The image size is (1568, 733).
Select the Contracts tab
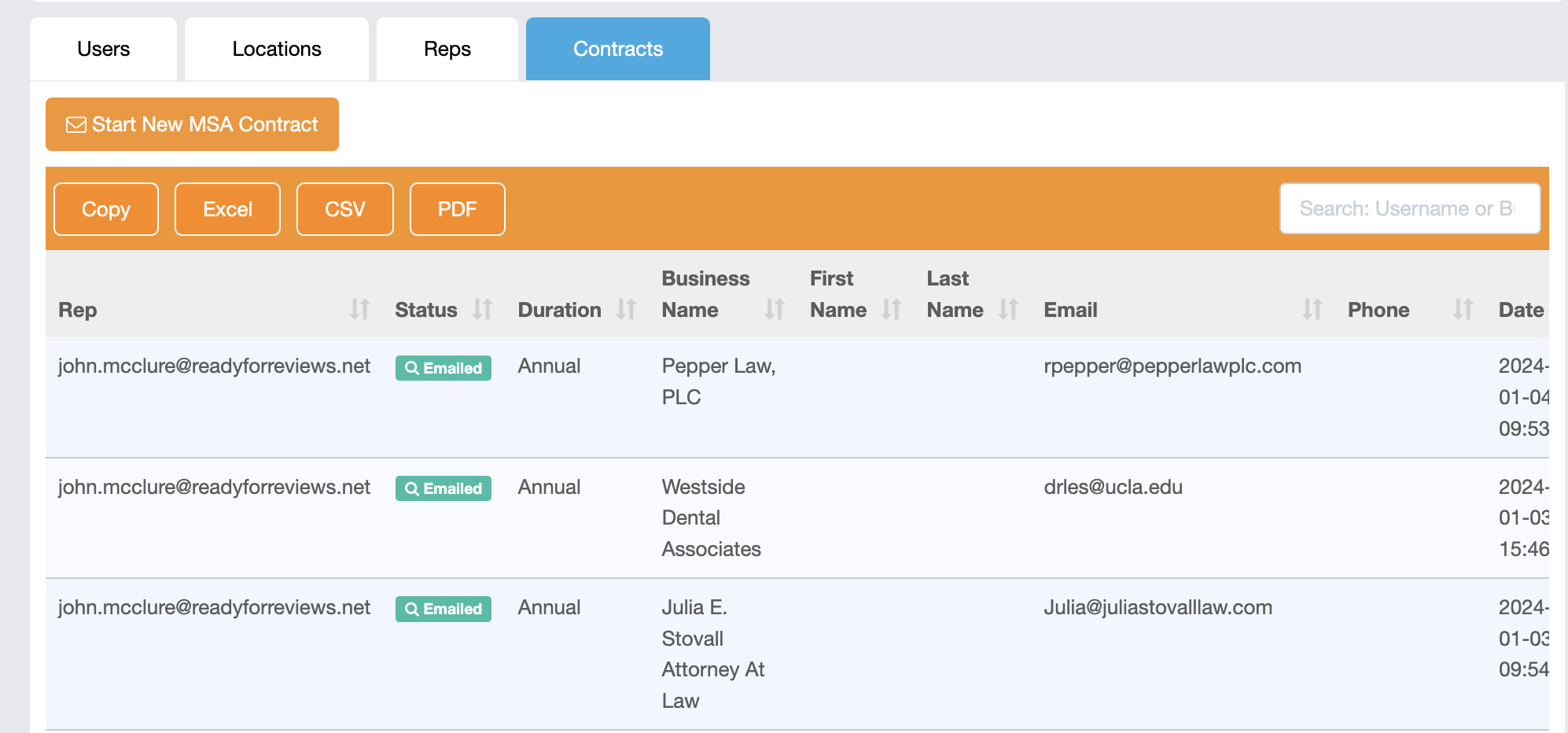[x=617, y=49]
